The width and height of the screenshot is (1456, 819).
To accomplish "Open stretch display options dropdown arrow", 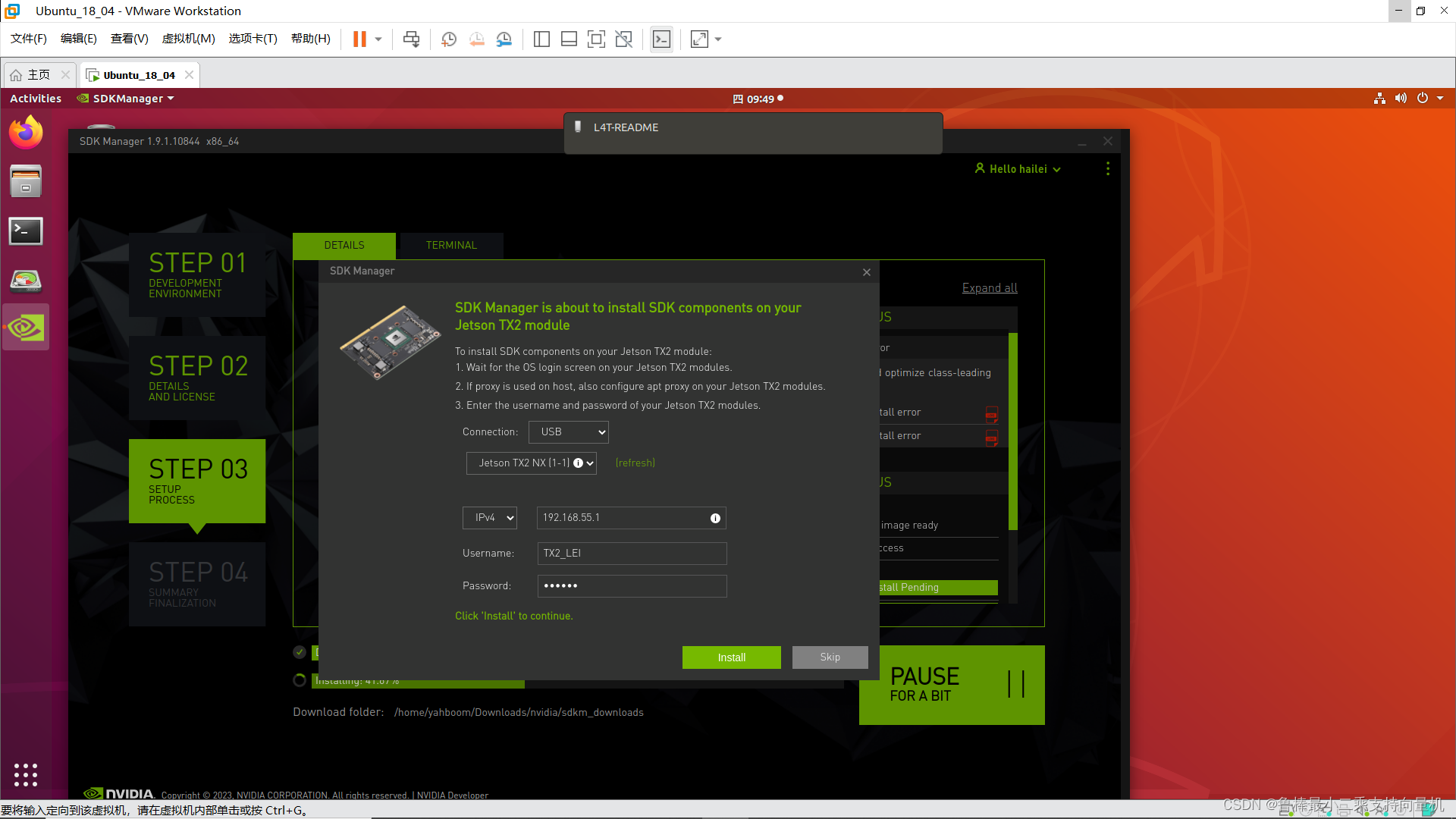I will pyautogui.click(x=718, y=39).
